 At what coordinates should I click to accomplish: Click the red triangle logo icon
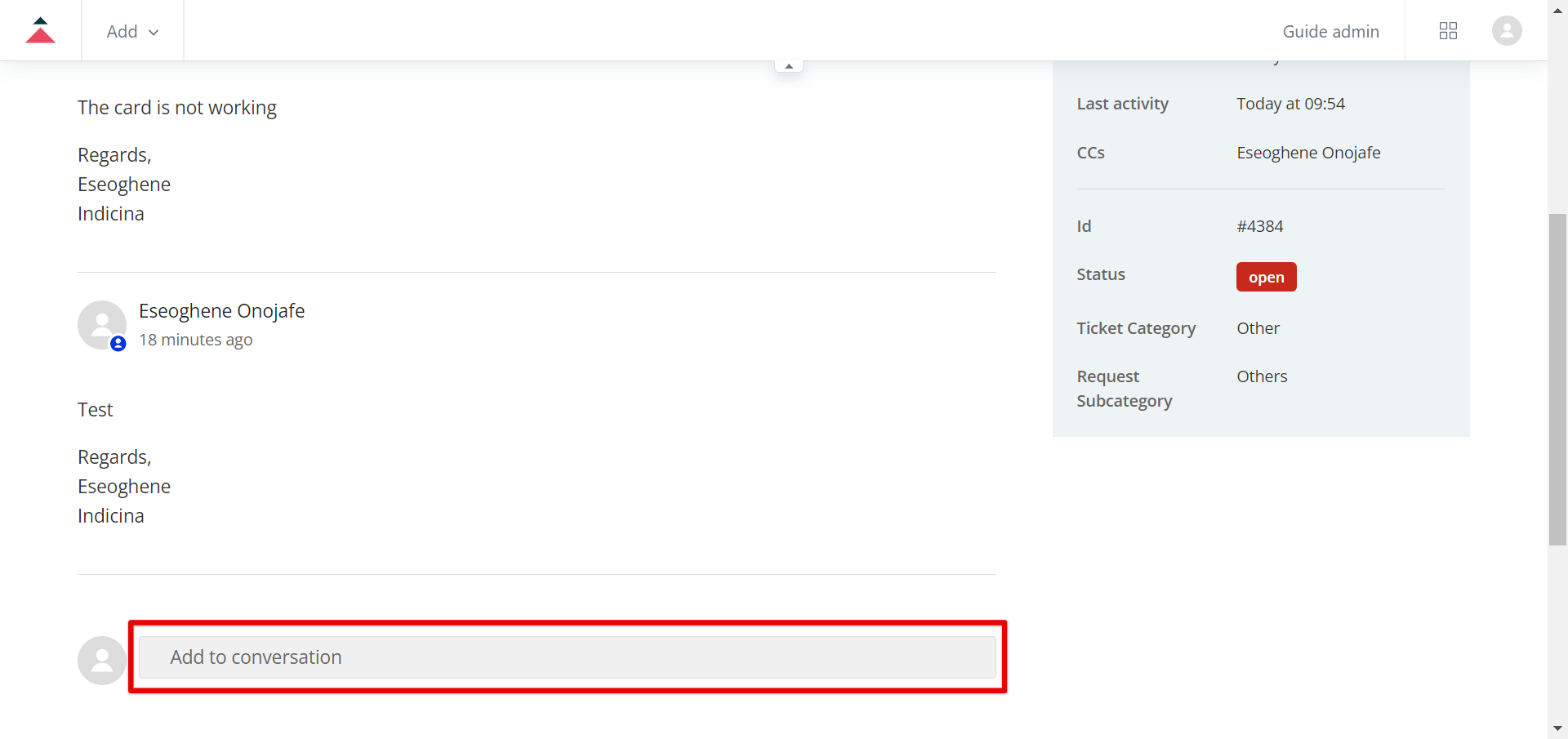click(40, 30)
